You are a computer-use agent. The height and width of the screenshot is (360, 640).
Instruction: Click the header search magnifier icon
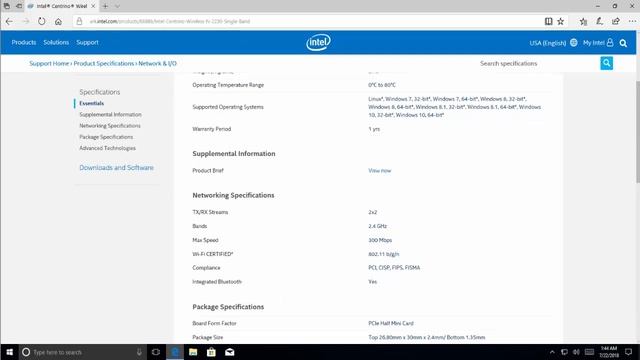(623, 43)
